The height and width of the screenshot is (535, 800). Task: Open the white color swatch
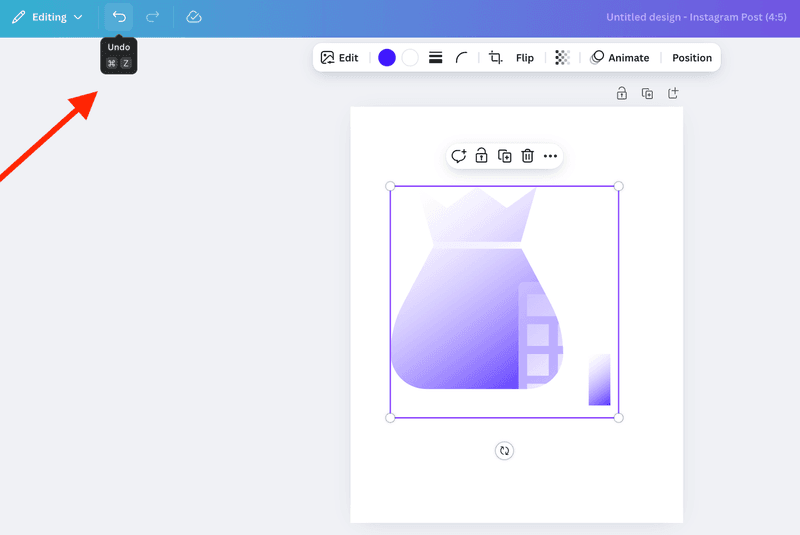(410, 58)
